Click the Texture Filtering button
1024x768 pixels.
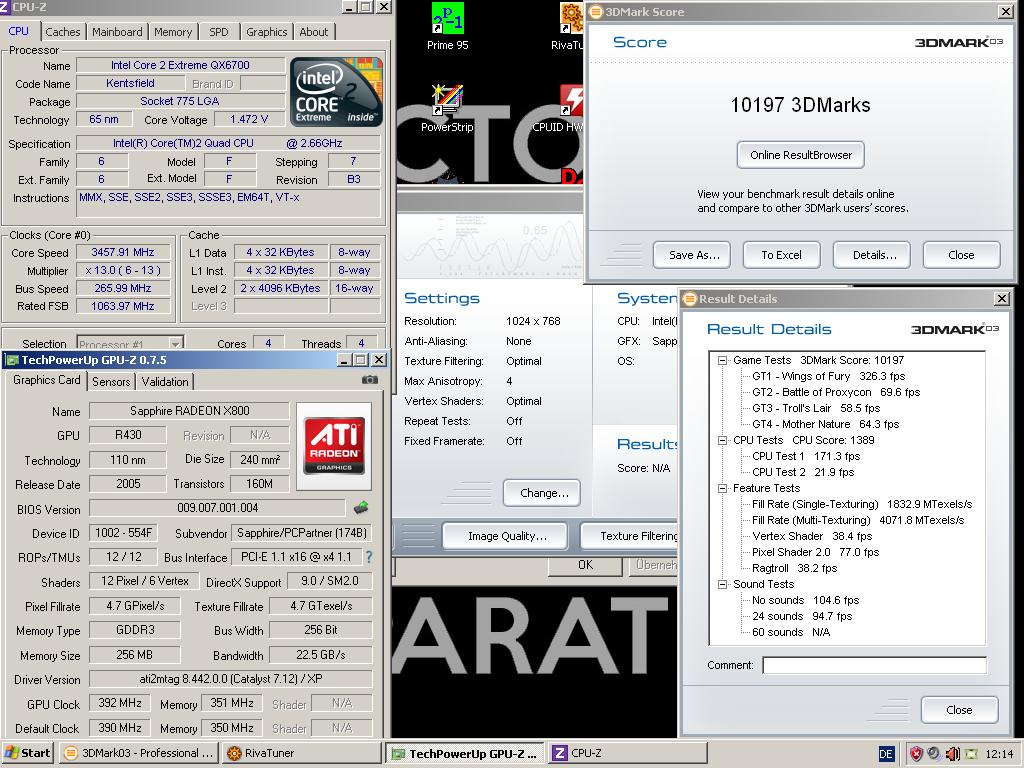coord(630,536)
